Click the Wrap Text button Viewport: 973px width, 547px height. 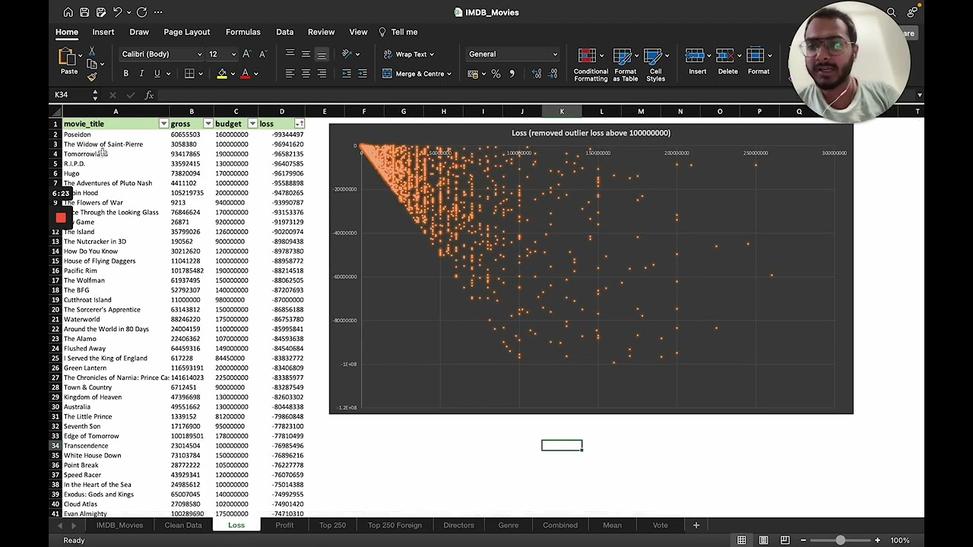[408, 54]
